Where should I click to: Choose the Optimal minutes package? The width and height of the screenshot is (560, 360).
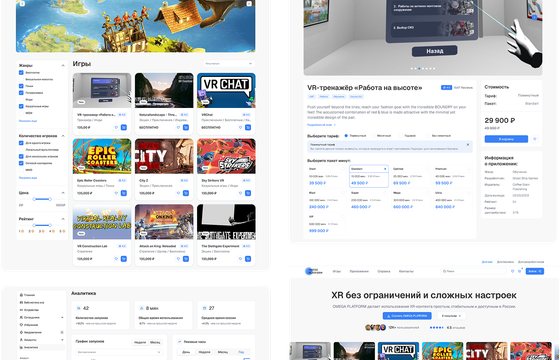(x=411, y=176)
